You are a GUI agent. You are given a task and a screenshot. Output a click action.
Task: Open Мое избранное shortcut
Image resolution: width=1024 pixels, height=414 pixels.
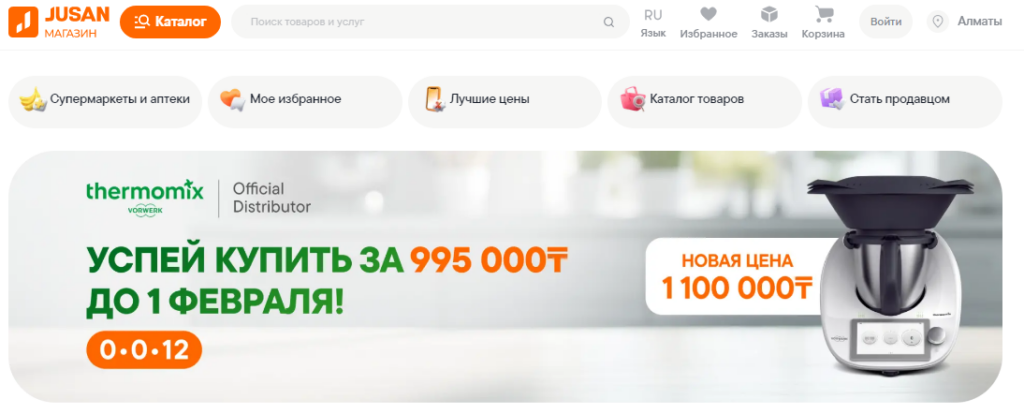pos(305,101)
